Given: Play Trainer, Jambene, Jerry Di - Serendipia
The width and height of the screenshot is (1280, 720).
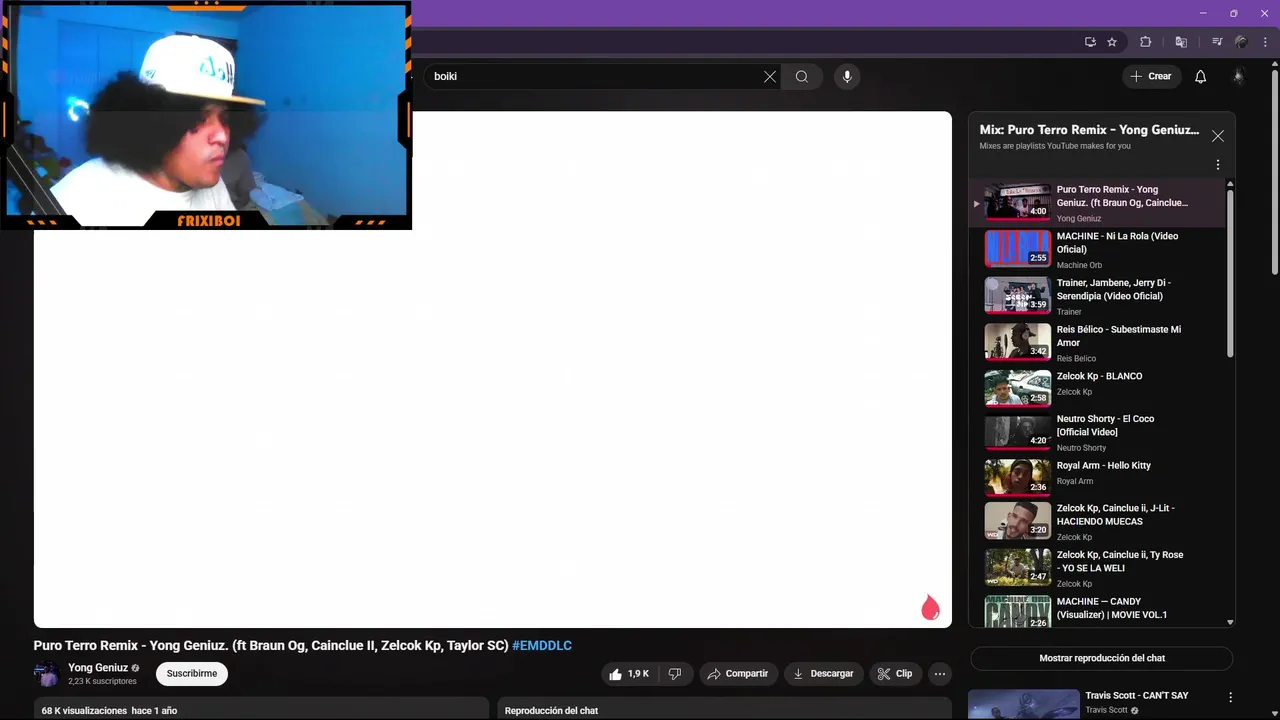Looking at the screenshot, I should pos(1097,296).
